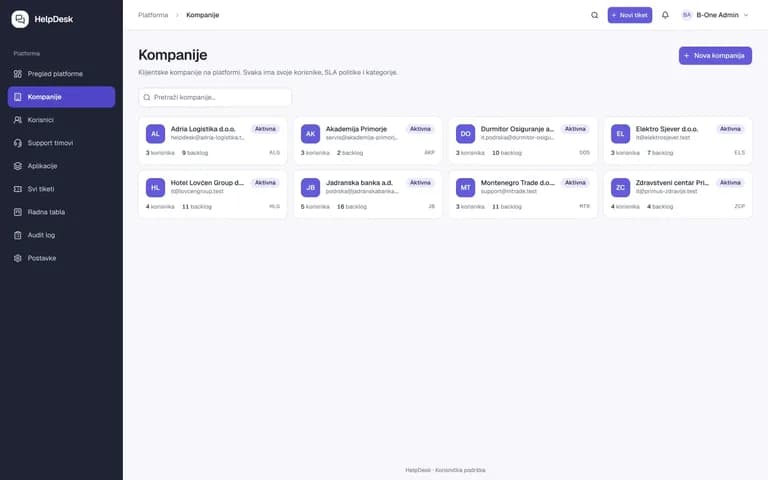Open the Durmitor Osiguranje company name

tap(517, 129)
